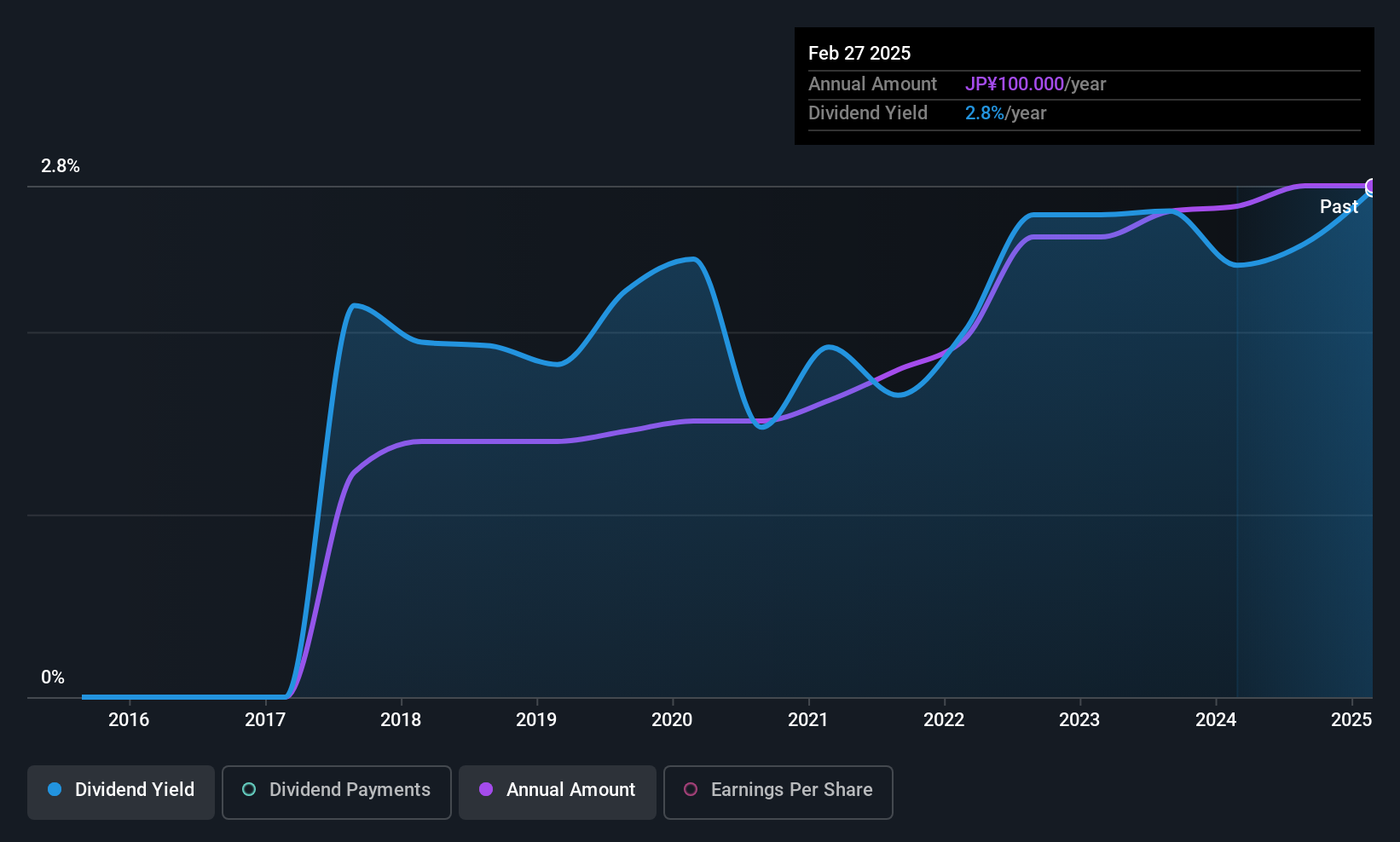
Task: Click the blue Dividend Yield legend dot
Action: (x=55, y=789)
